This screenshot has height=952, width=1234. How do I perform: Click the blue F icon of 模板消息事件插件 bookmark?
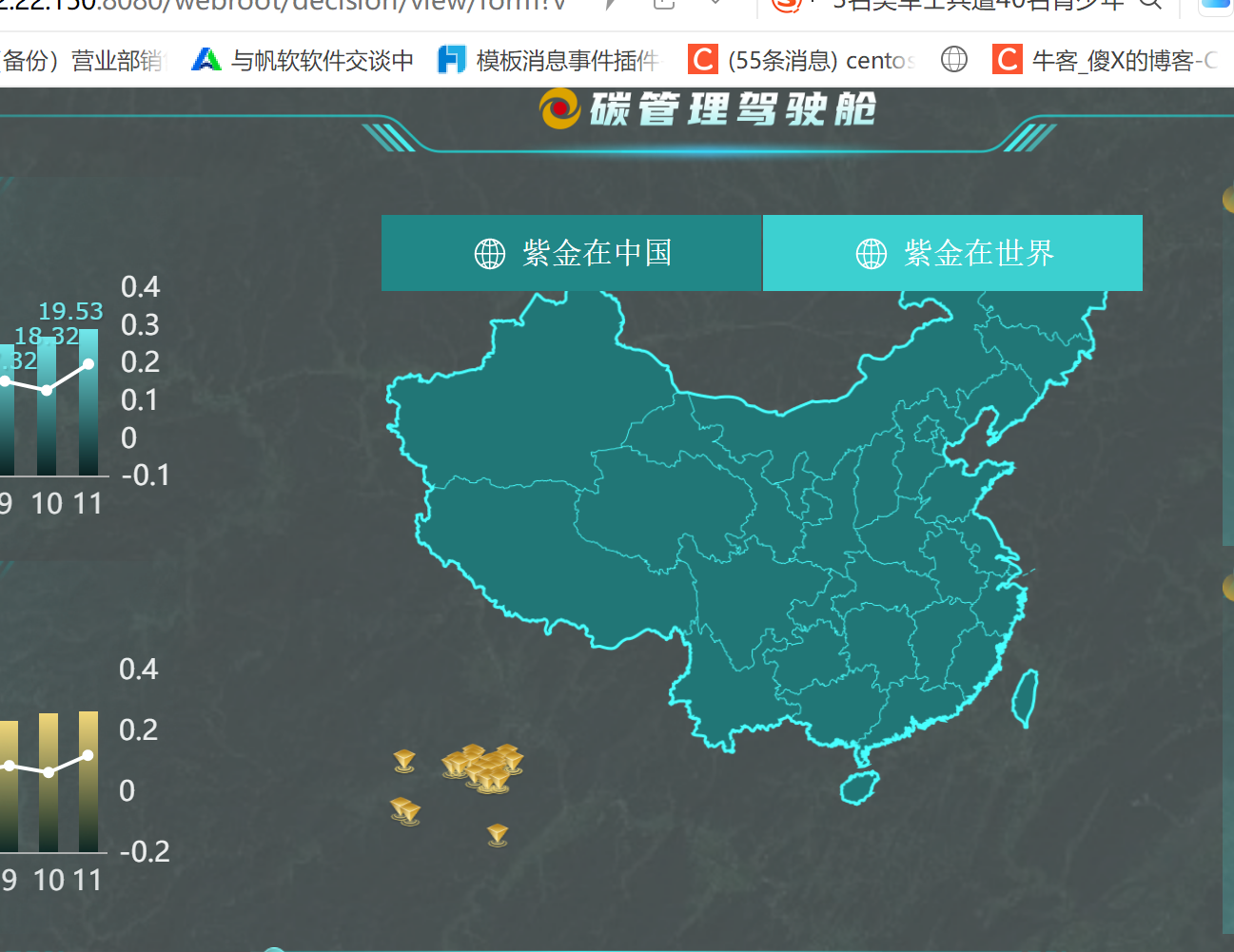(452, 60)
